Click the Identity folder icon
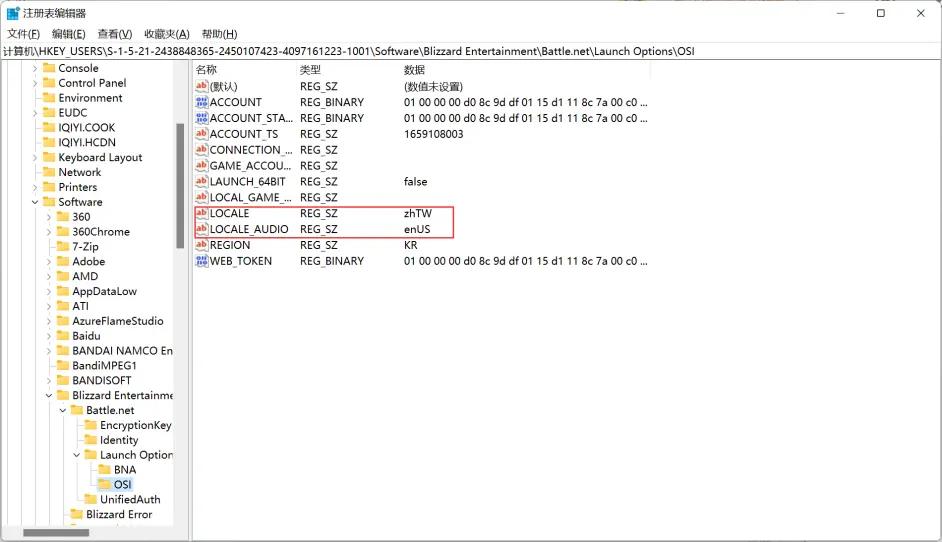Screen dimensions: 942x542 (x=90, y=440)
